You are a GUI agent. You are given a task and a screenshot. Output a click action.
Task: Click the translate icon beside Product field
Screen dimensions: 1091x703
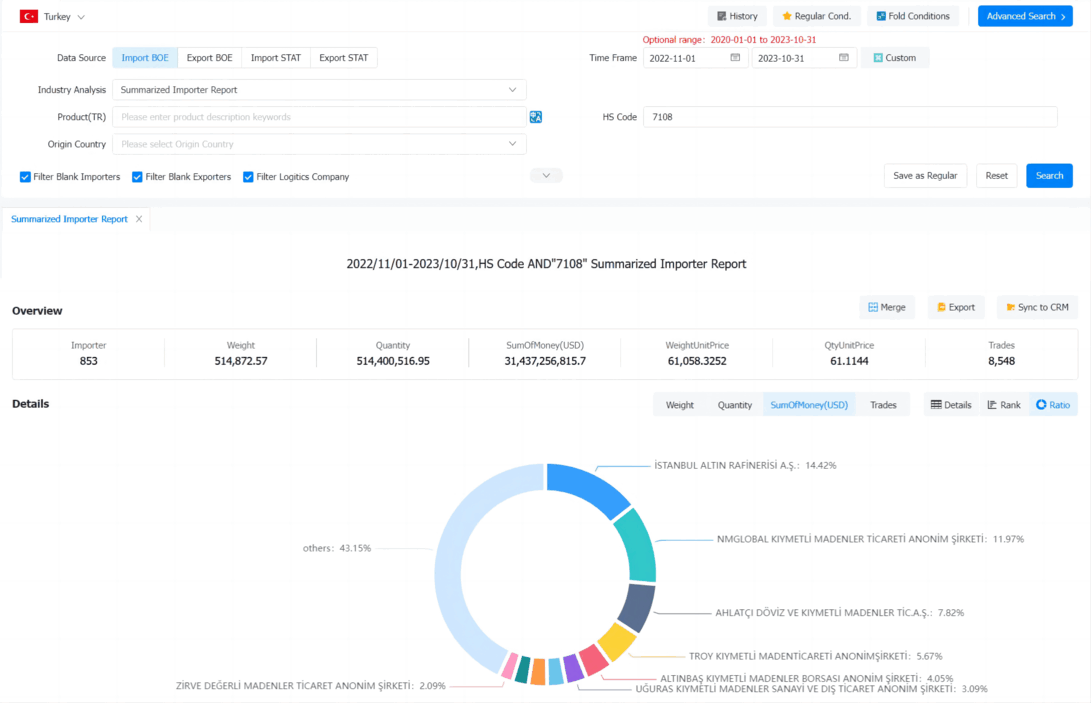click(x=536, y=117)
